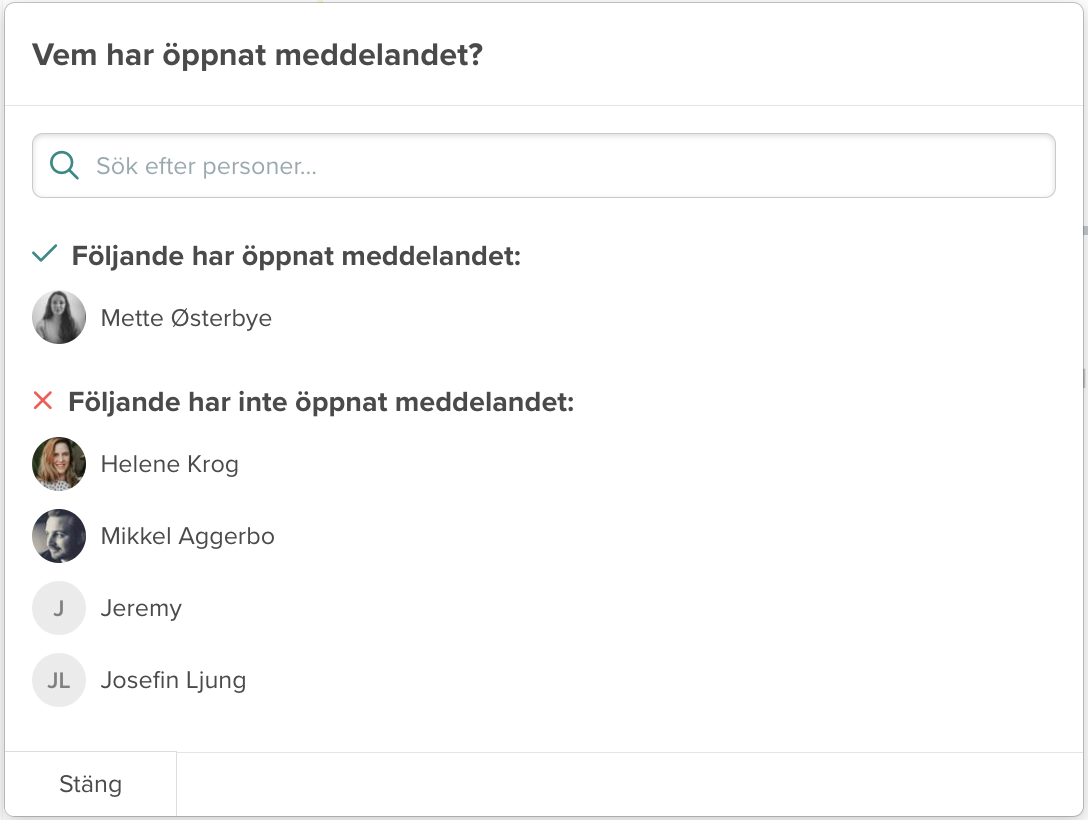Choose Mikkel Aggerbo's name

pos(187,536)
